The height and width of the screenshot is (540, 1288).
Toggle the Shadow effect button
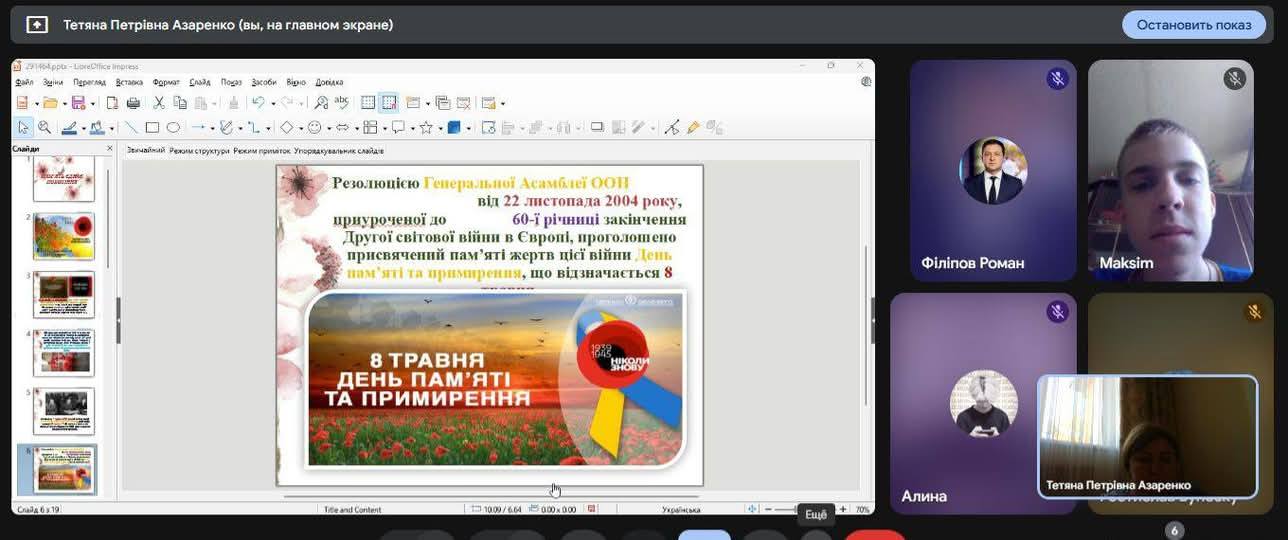[x=597, y=128]
